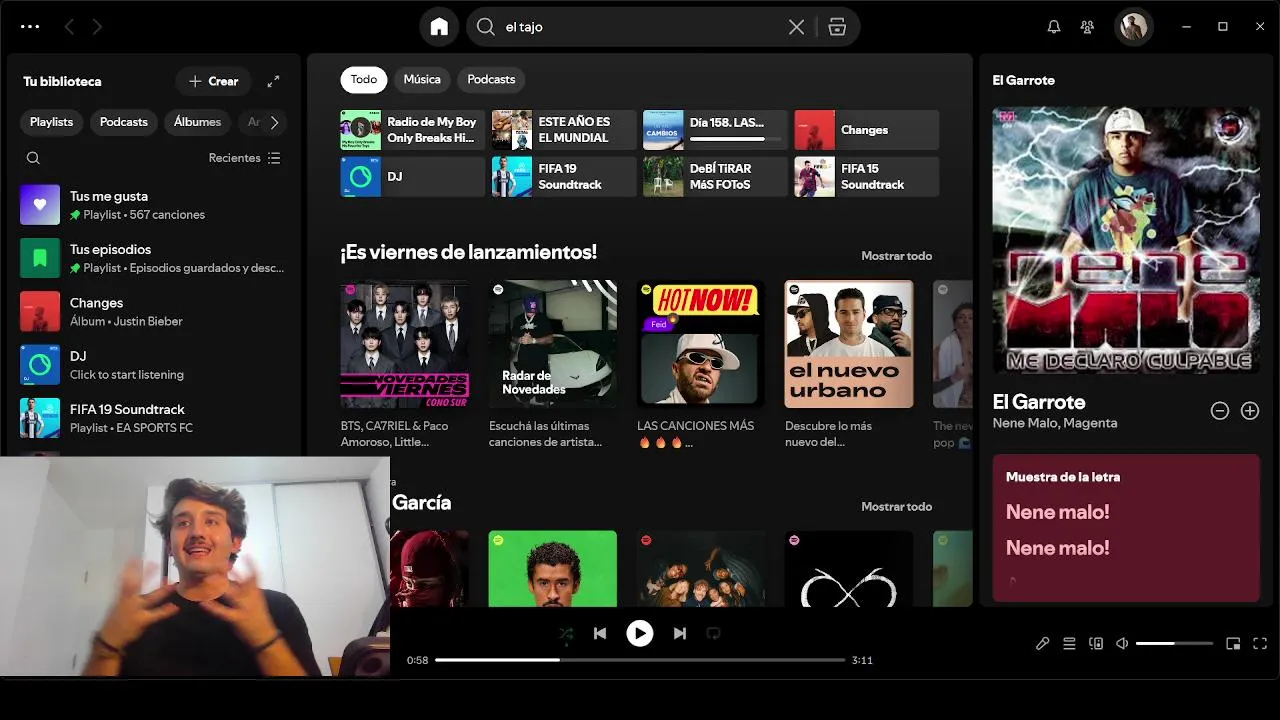
Task: Open the Browse icon next to search
Action: coord(838,27)
